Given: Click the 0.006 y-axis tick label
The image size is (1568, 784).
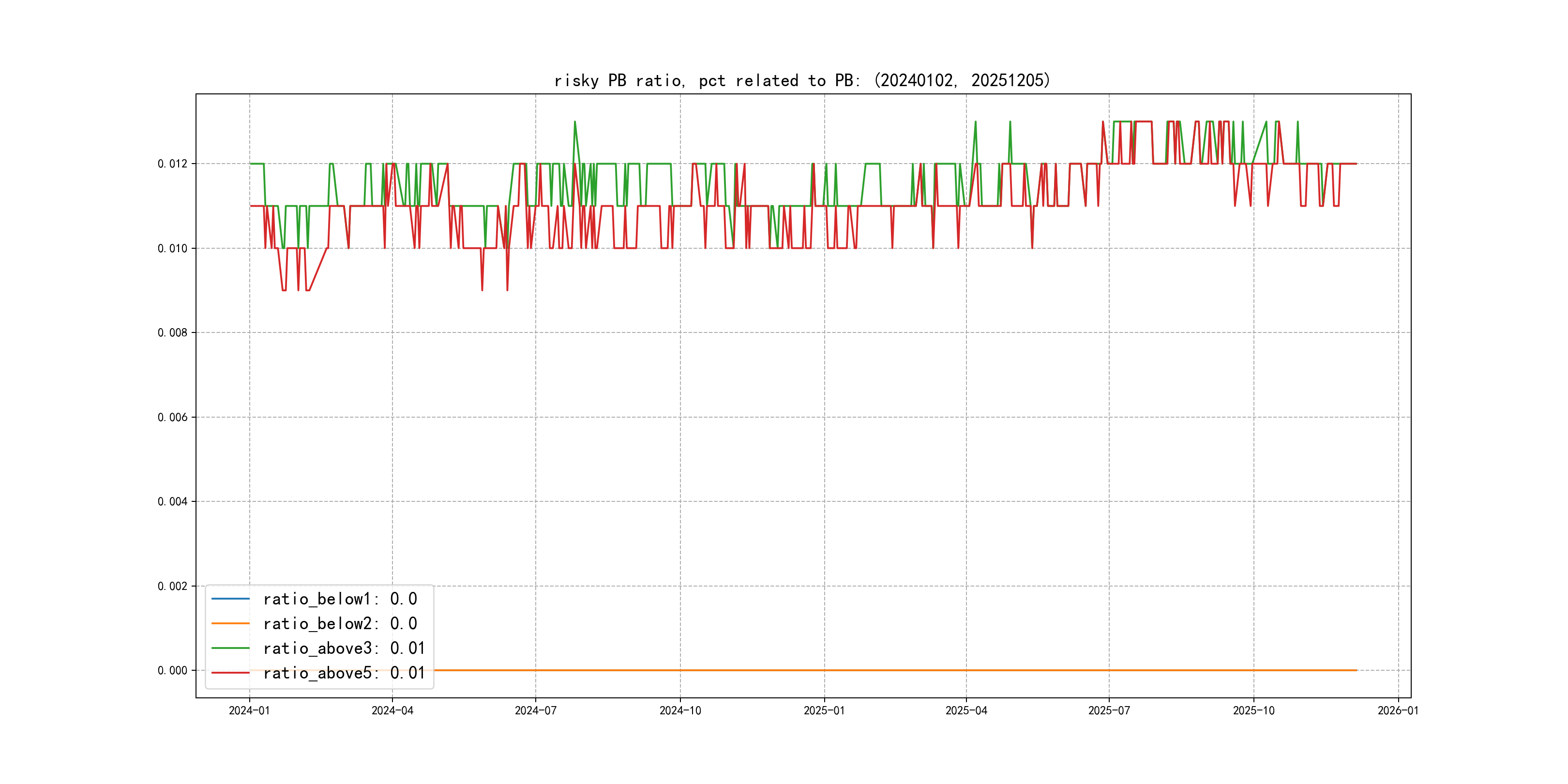Looking at the screenshot, I should coord(172,418).
